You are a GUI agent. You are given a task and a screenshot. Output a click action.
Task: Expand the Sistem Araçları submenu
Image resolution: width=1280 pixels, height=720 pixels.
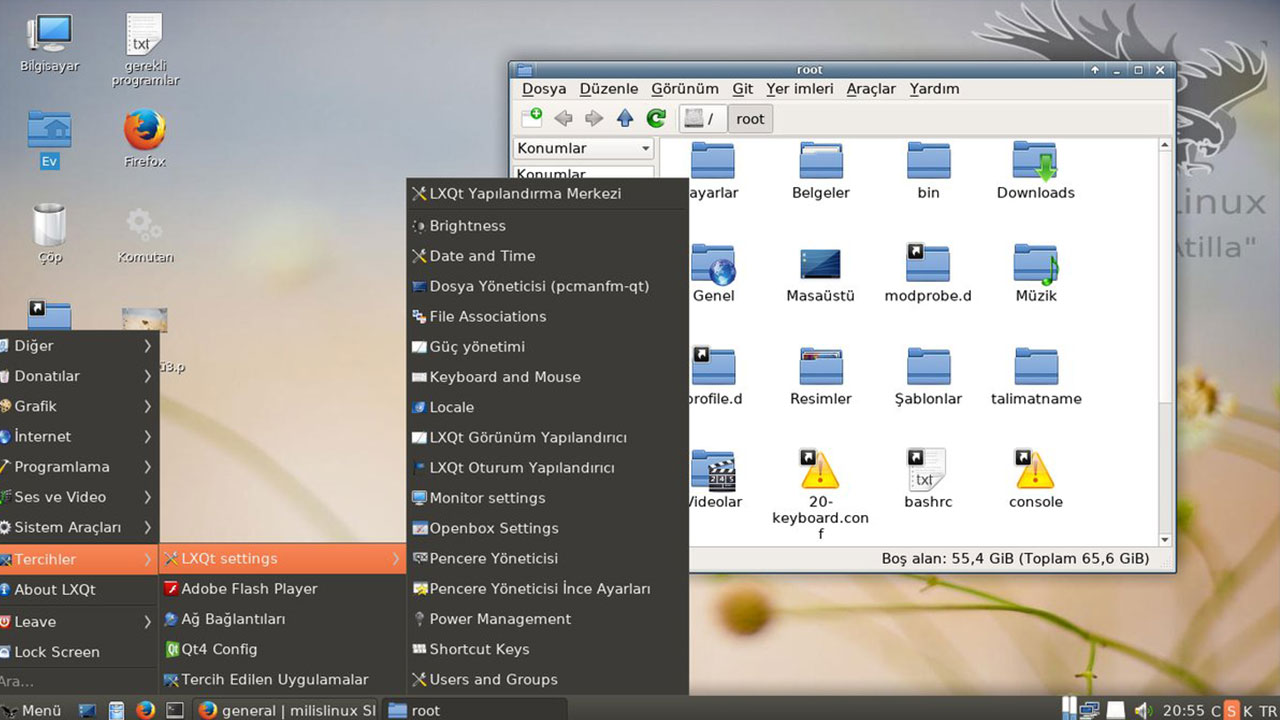click(78, 527)
